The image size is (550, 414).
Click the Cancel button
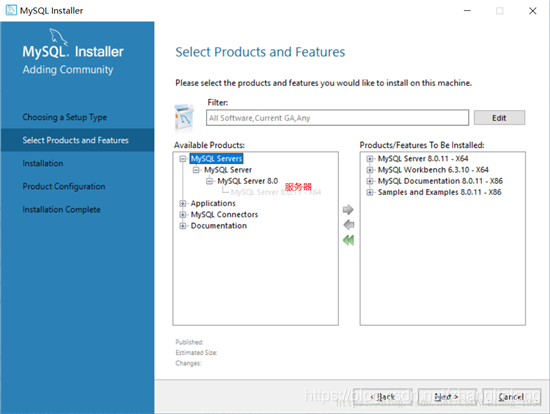[x=511, y=397]
